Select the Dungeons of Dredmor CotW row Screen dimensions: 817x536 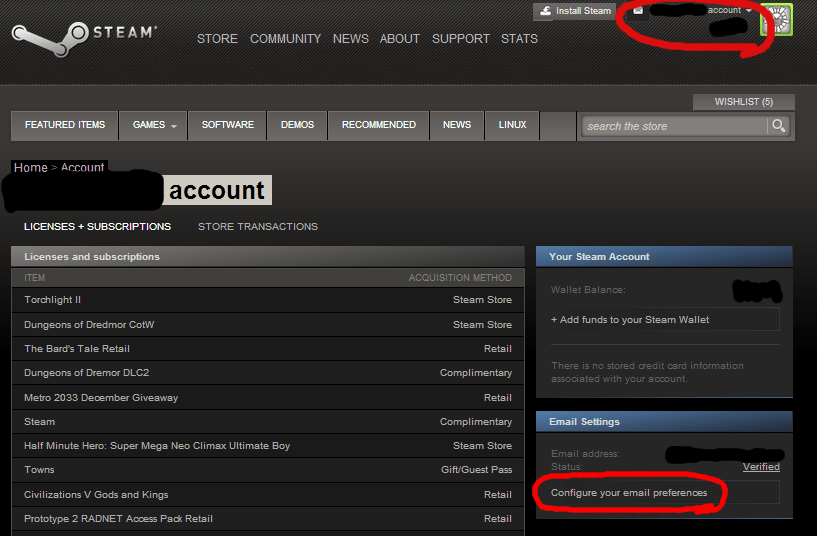pos(268,325)
